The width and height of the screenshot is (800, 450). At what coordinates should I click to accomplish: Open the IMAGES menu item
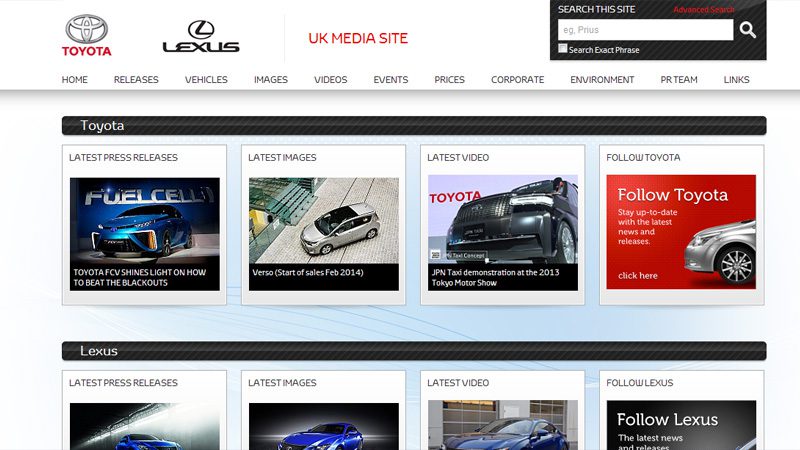pos(271,80)
